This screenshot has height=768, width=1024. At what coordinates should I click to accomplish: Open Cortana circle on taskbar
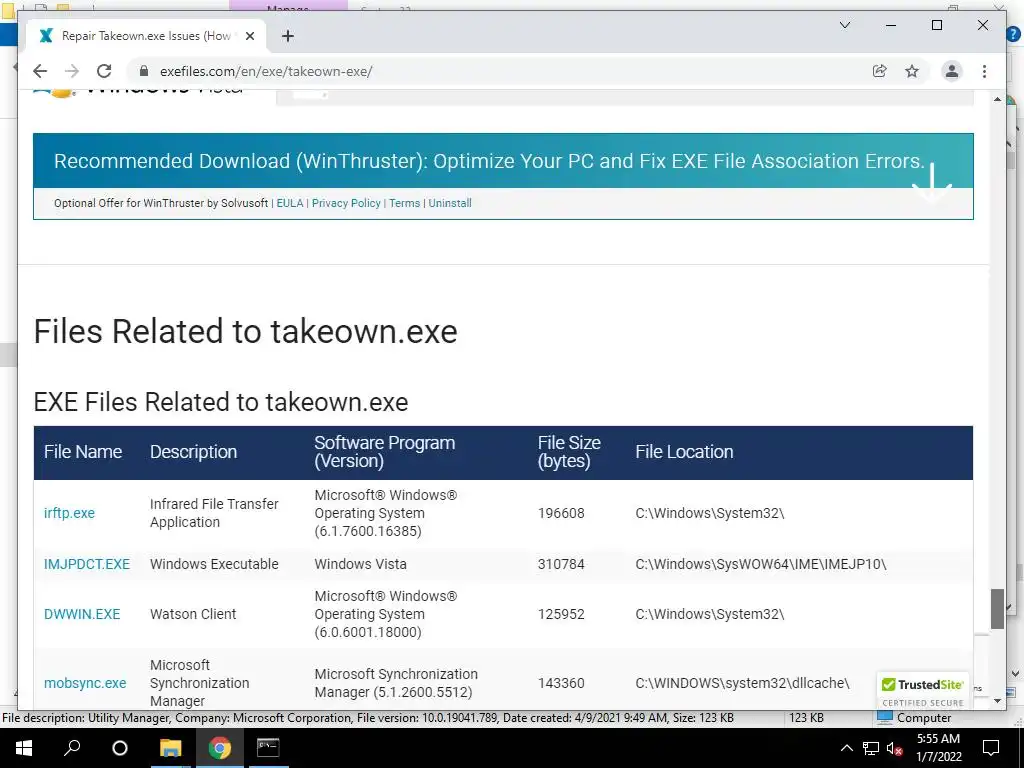point(120,748)
